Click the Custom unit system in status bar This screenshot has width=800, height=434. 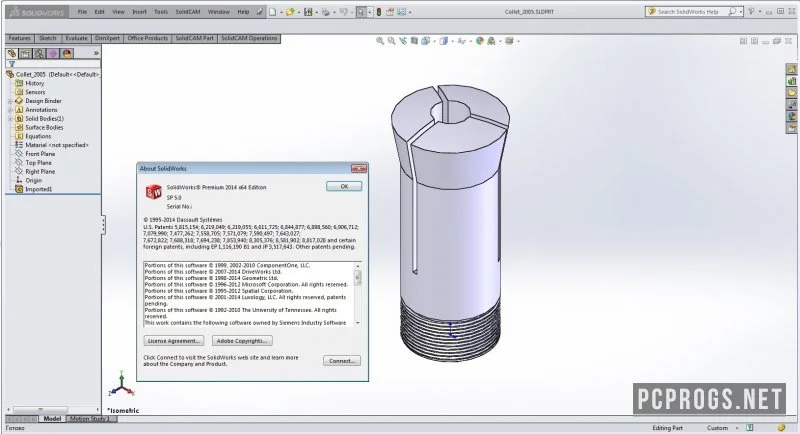pos(717,428)
